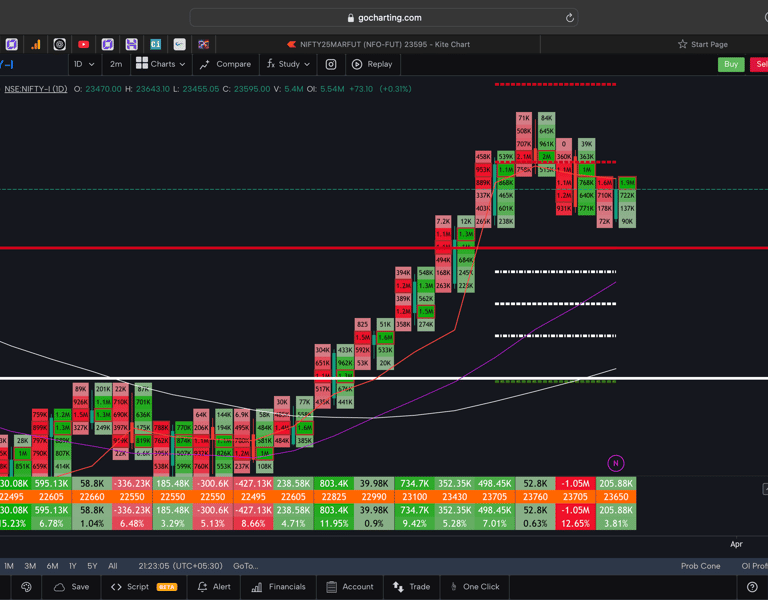This screenshot has width=768, height=600.
Task: Click the red Sell button
Action: pos(760,64)
